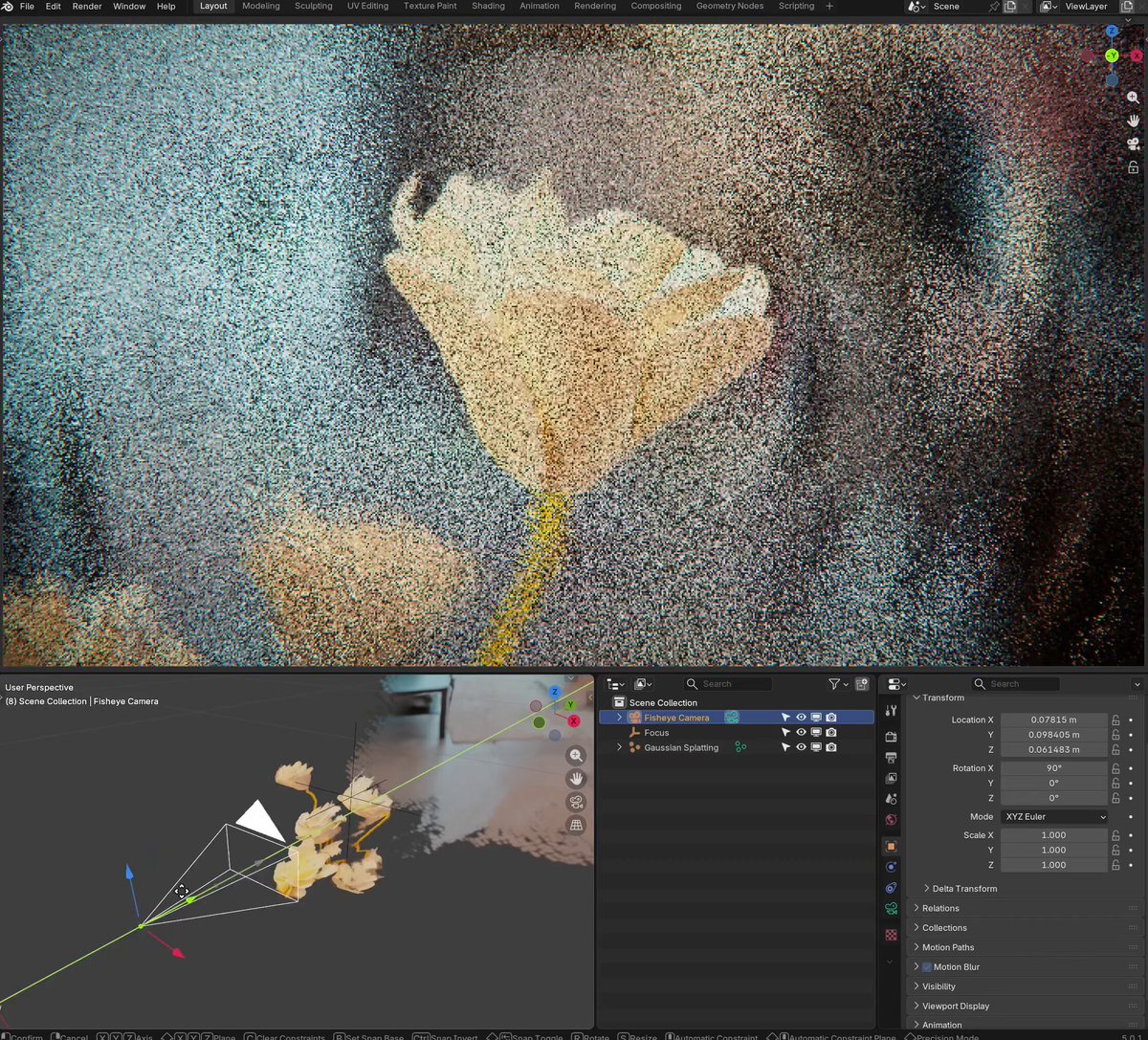Click the Location X value field

click(1053, 719)
